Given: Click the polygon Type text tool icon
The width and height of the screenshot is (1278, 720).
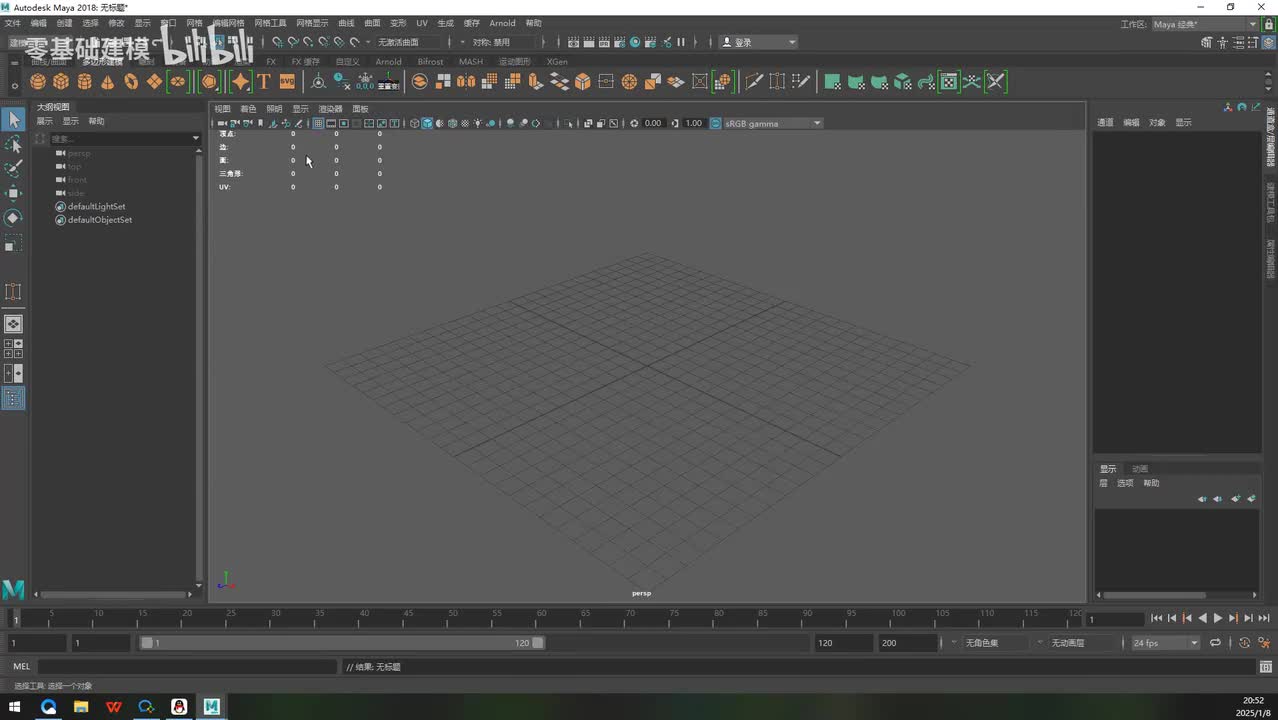Looking at the screenshot, I should (x=264, y=82).
